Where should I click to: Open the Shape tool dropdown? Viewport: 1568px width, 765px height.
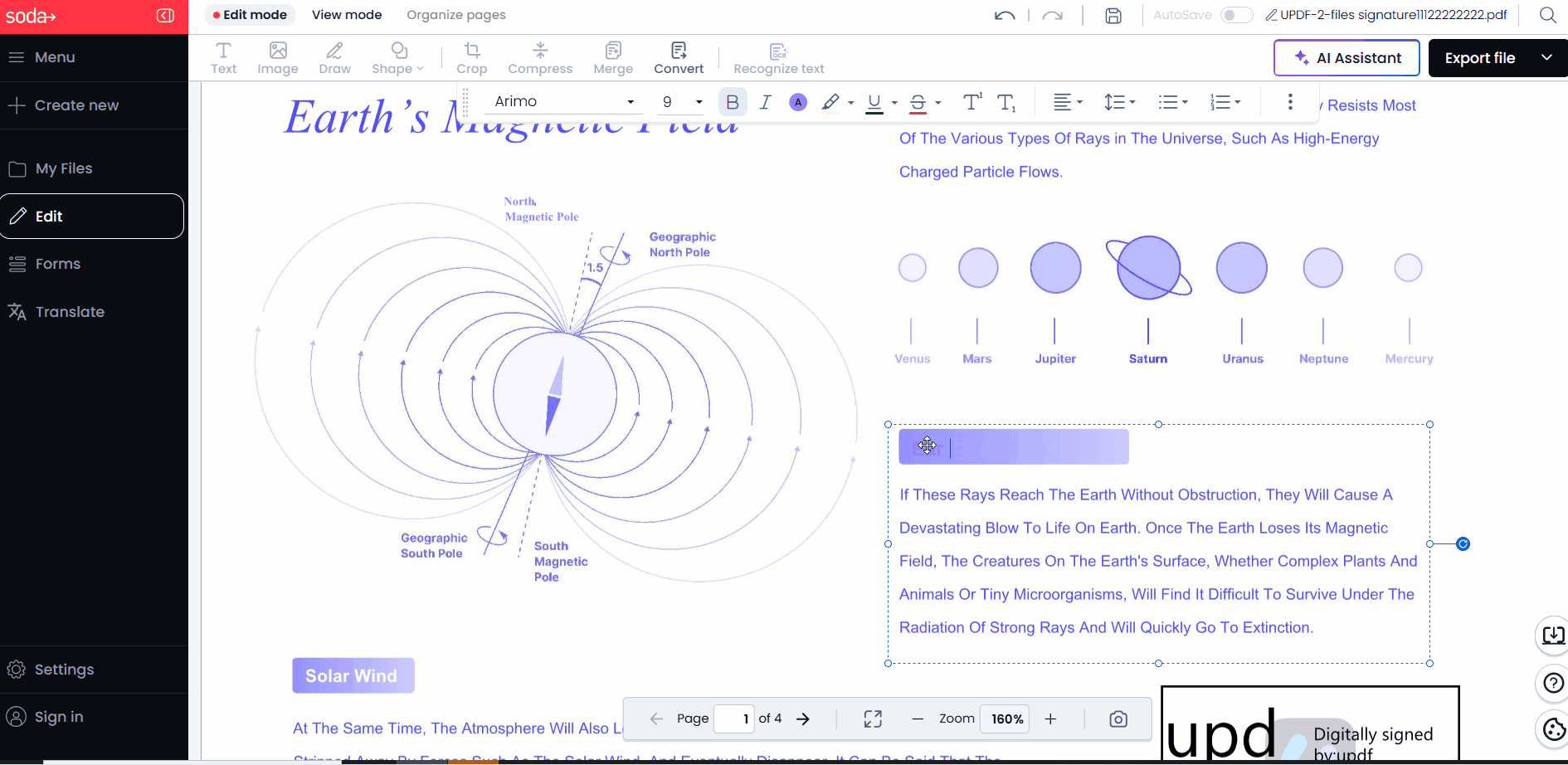pyautogui.click(x=397, y=58)
